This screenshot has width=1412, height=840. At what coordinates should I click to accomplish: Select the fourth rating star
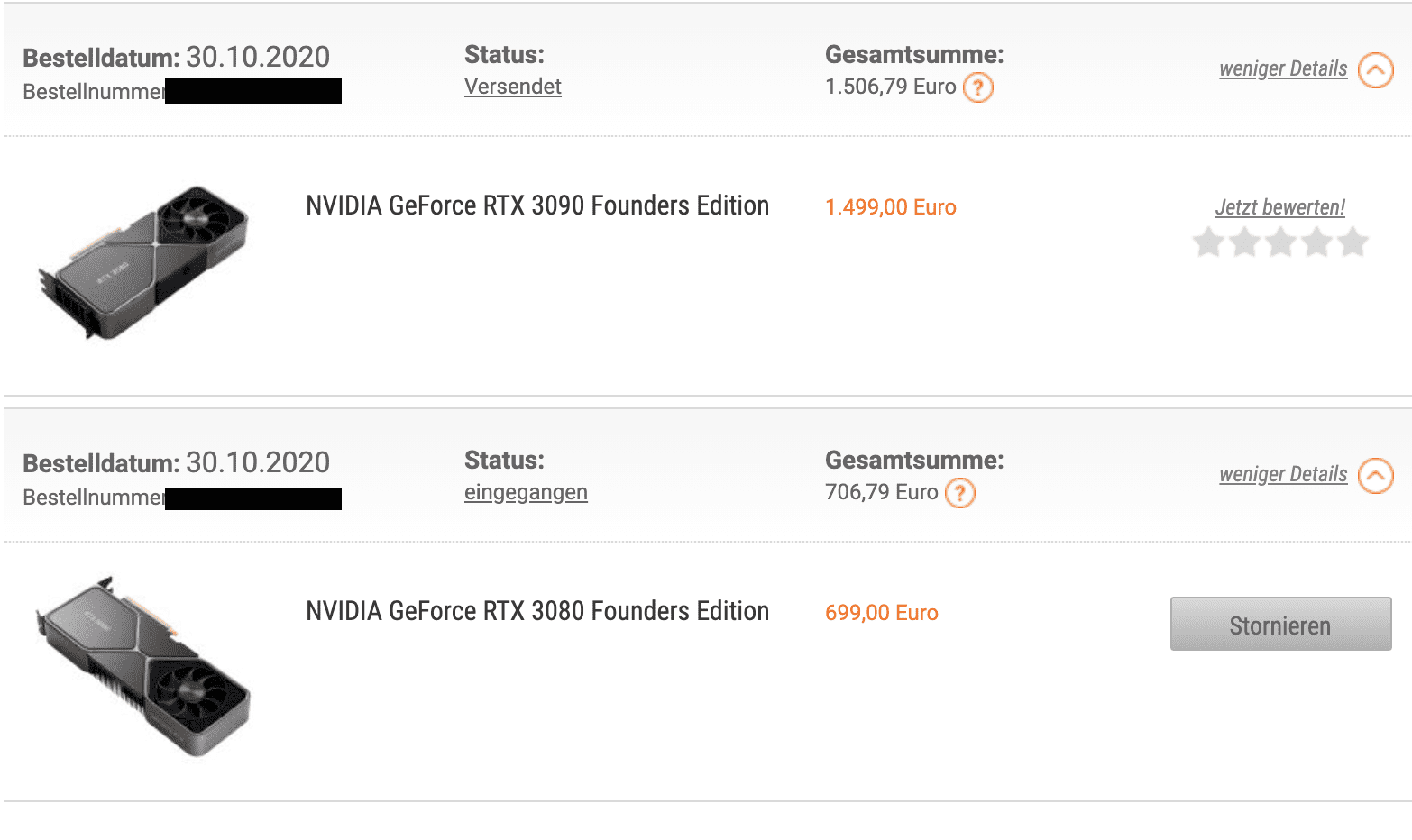click(1316, 242)
